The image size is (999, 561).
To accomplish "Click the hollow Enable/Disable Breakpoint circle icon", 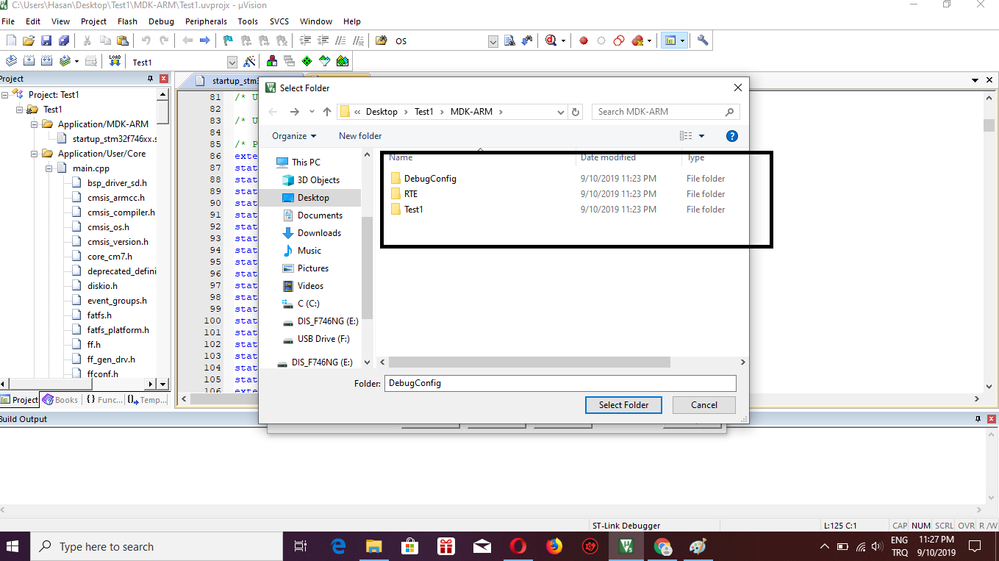I will coord(601,41).
